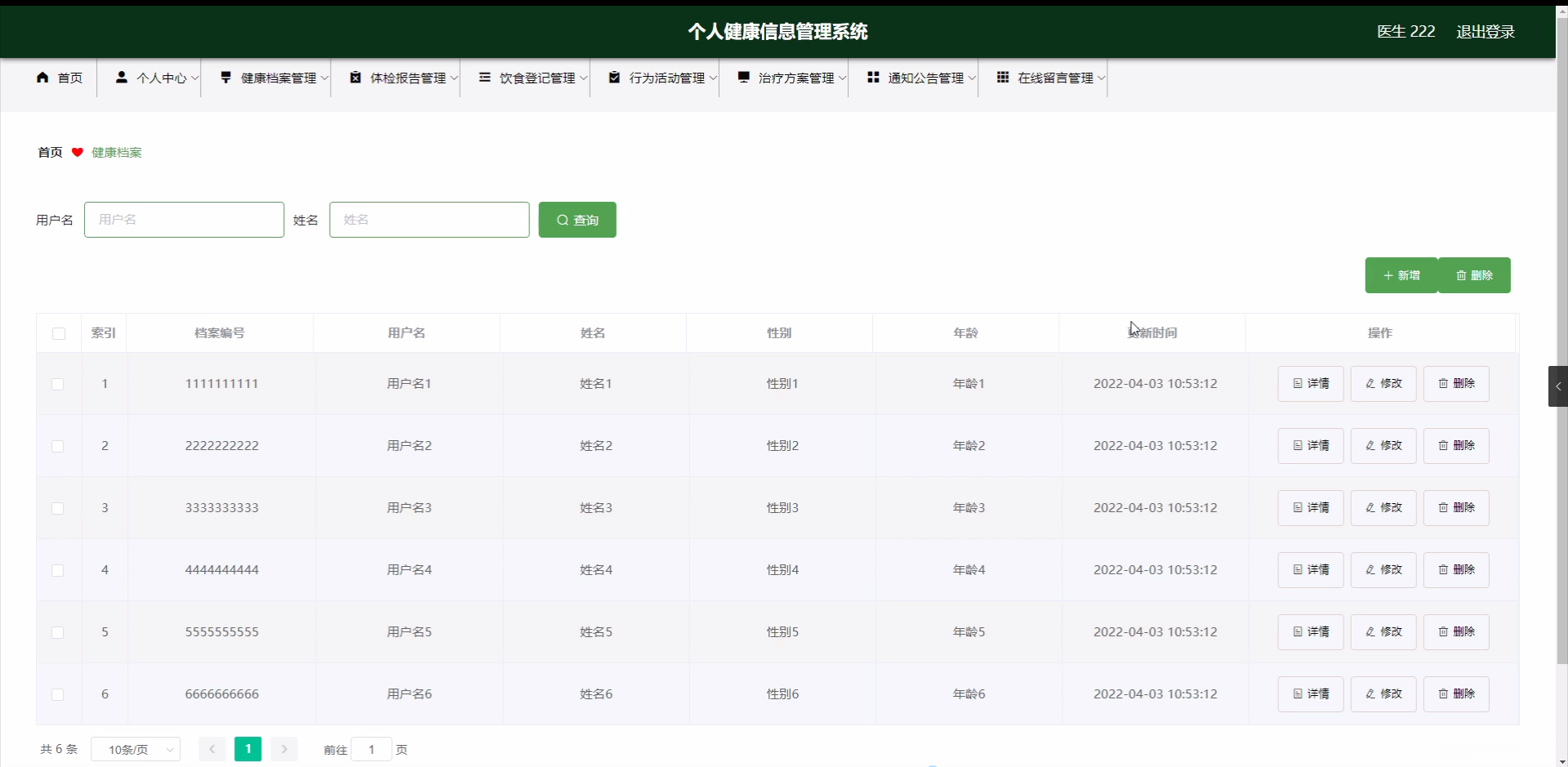Viewport: 1568px width, 767px height.
Task: Click the document icon in row 1's 详情 button
Action: point(1298,383)
